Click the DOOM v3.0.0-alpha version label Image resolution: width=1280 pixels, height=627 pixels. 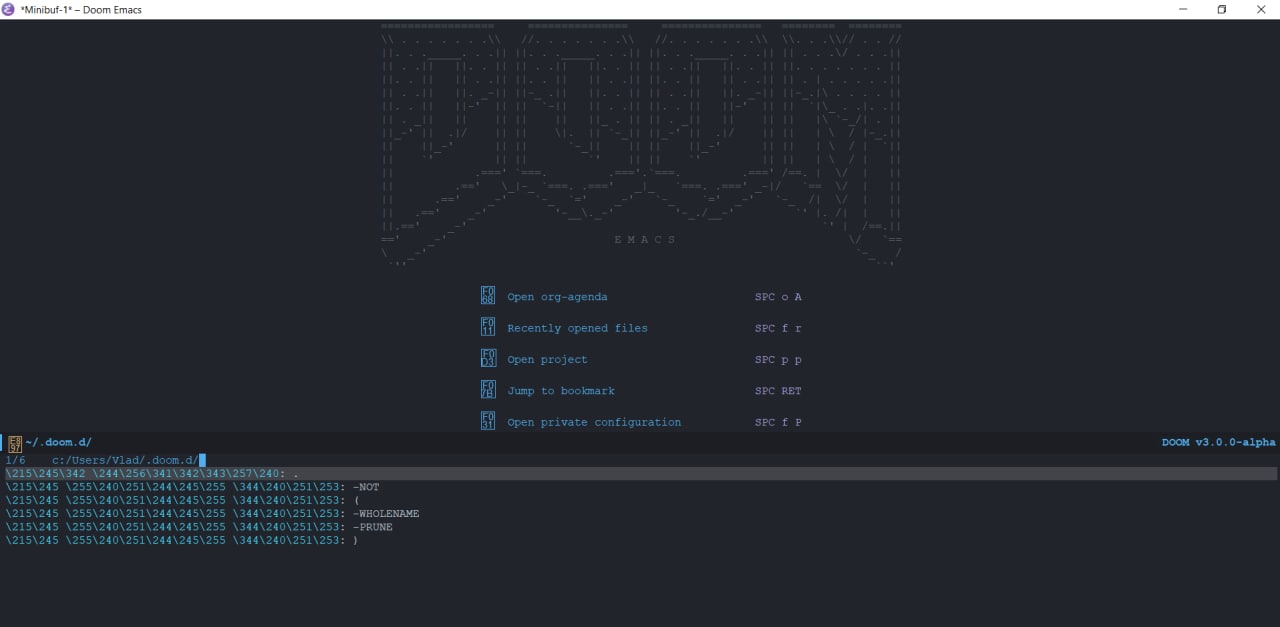tap(1218, 442)
